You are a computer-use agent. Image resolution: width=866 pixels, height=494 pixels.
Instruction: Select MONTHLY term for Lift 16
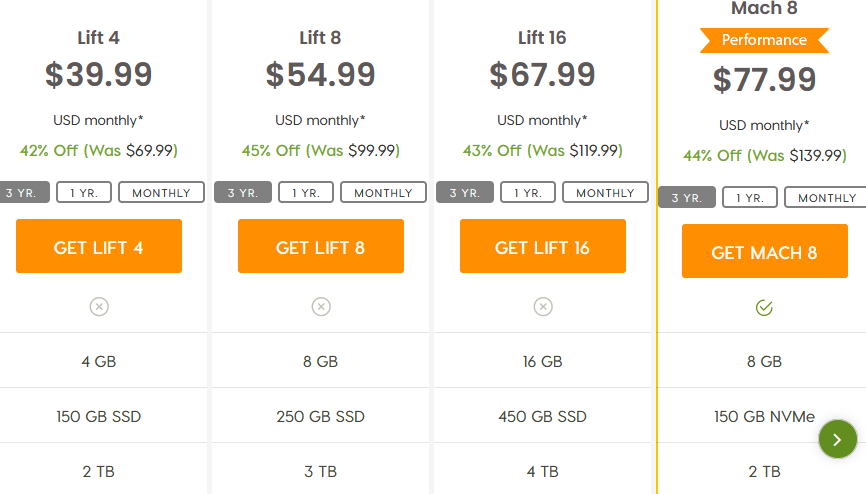pyautogui.click(x=605, y=192)
